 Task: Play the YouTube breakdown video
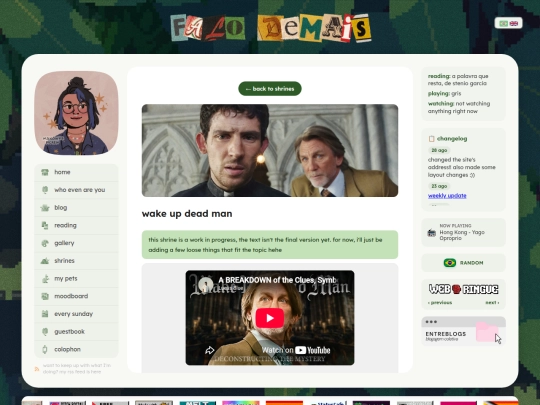(x=270, y=318)
